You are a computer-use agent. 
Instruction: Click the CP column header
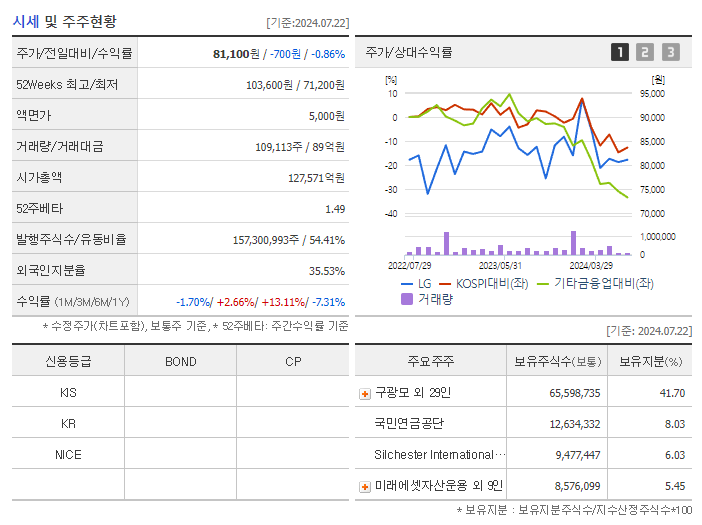(293, 362)
